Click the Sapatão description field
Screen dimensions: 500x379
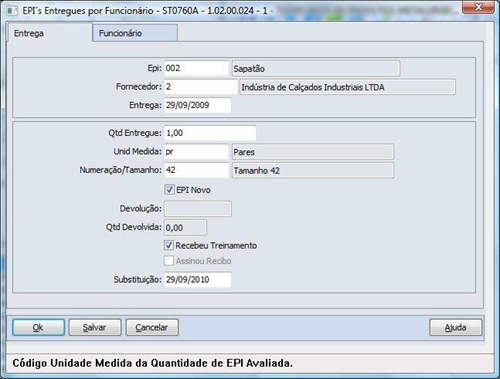(316, 69)
